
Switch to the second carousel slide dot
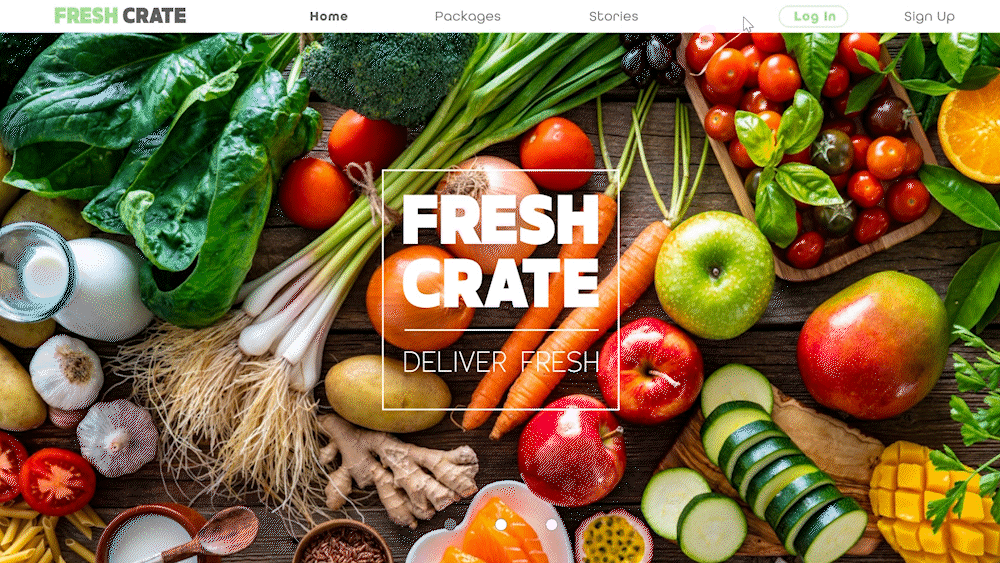[x=501, y=524]
